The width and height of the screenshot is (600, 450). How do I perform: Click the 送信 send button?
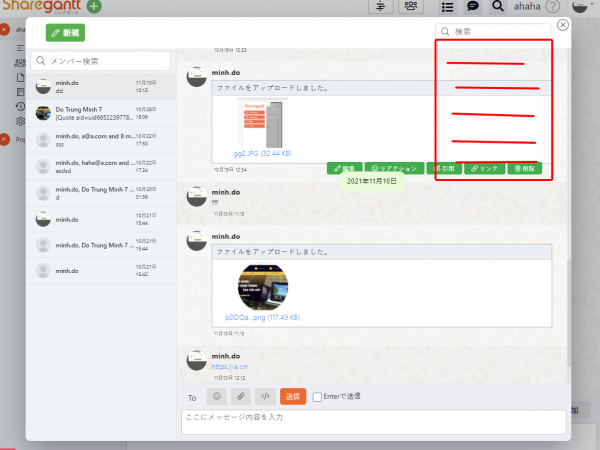pos(293,395)
